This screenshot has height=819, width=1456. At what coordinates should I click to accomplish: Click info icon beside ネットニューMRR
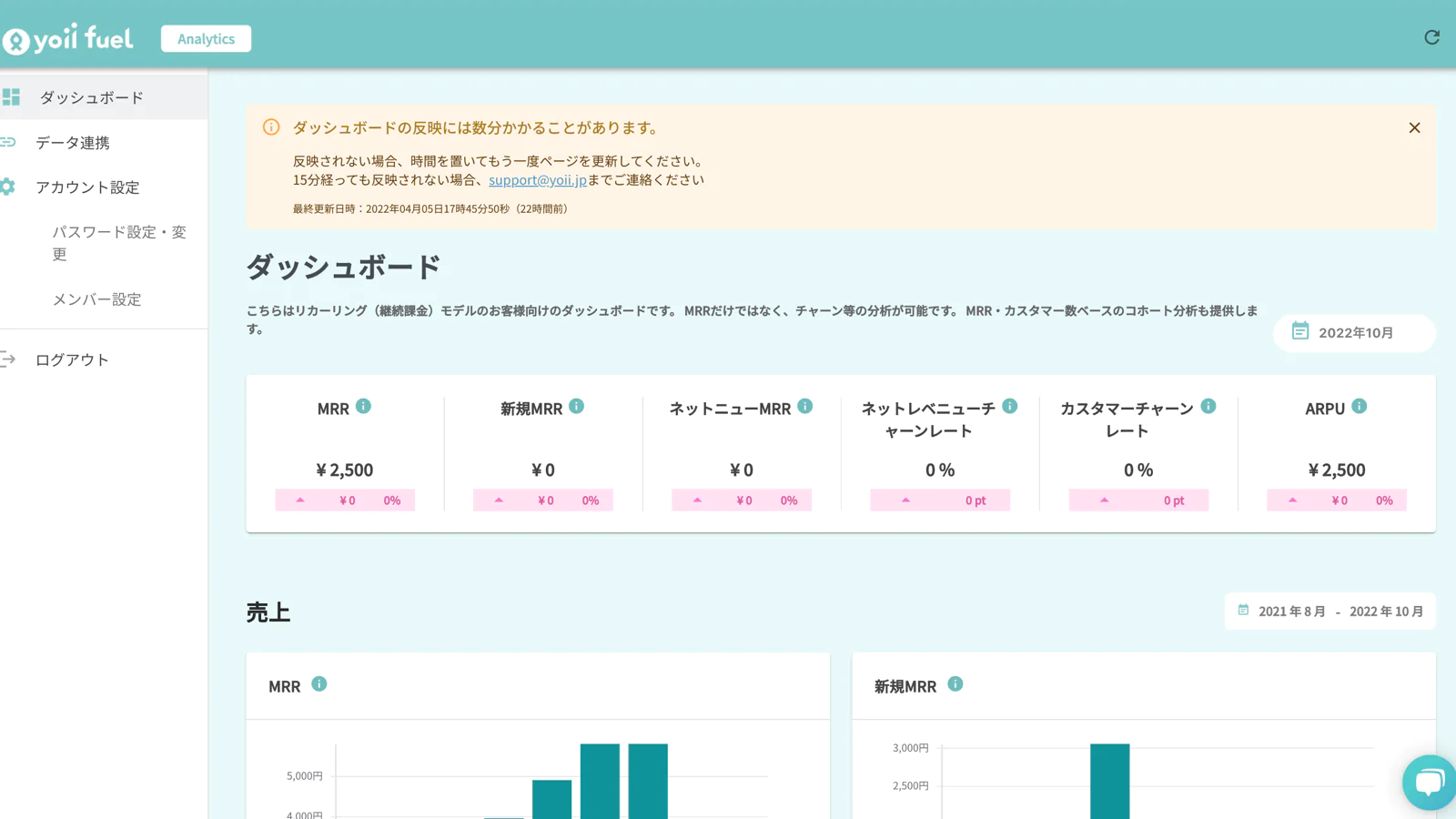click(804, 407)
